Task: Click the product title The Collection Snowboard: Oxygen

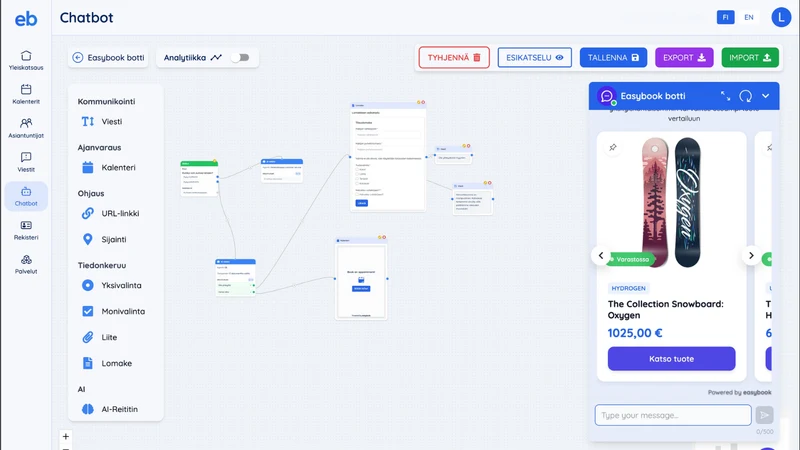Action: (x=665, y=309)
